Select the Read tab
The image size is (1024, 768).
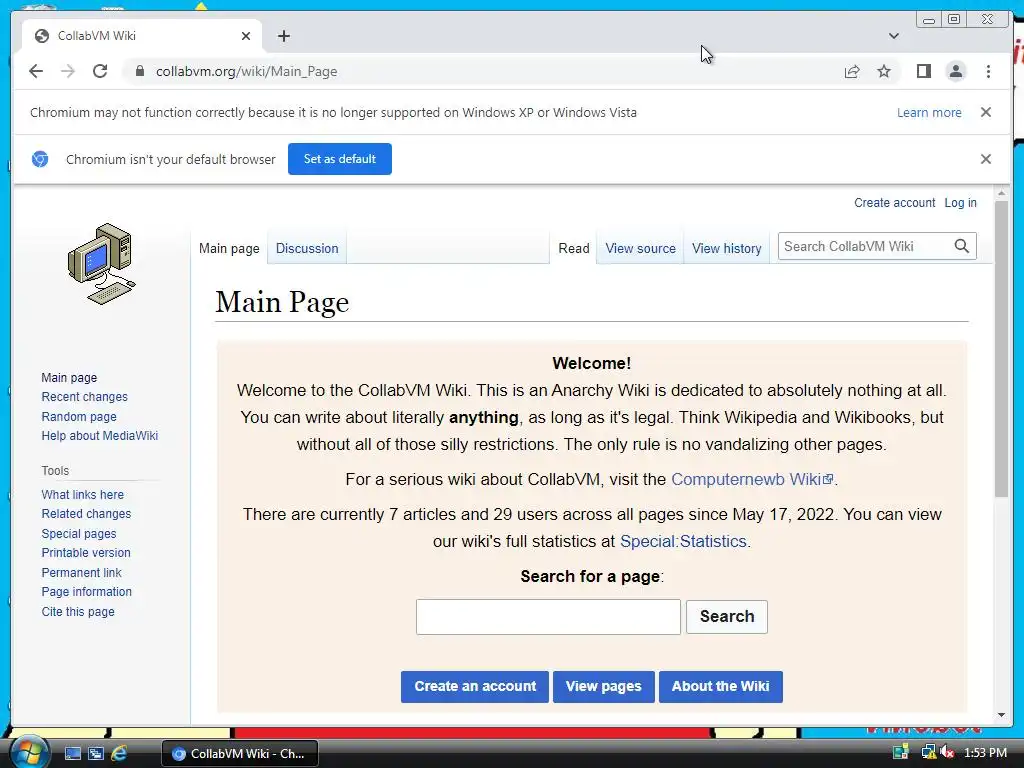click(573, 248)
